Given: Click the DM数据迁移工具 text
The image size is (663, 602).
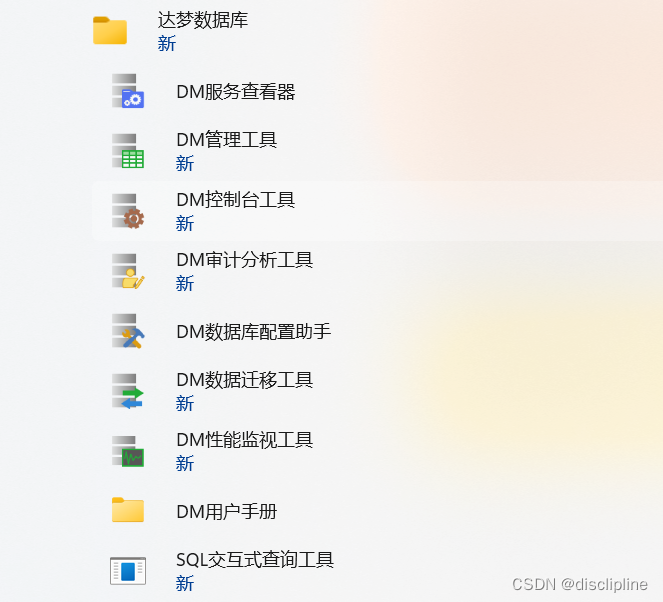Looking at the screenshot, I should click(x=245, y=380).
